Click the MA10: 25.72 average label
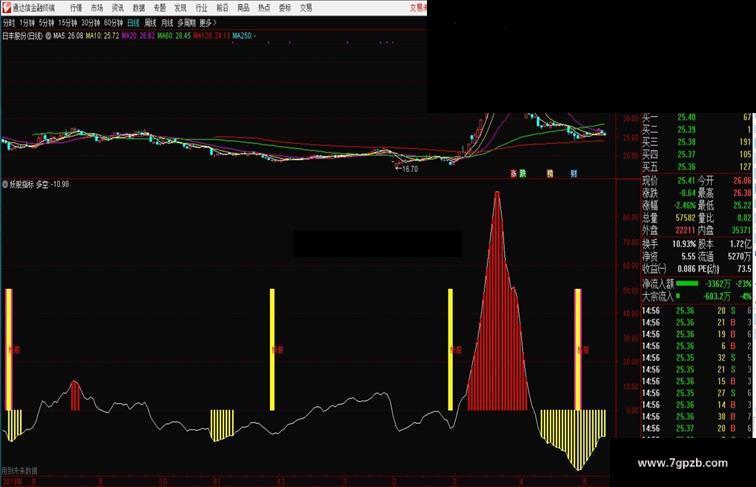Image resolution: width=756 pixels, height=487 pixels. 102,36
